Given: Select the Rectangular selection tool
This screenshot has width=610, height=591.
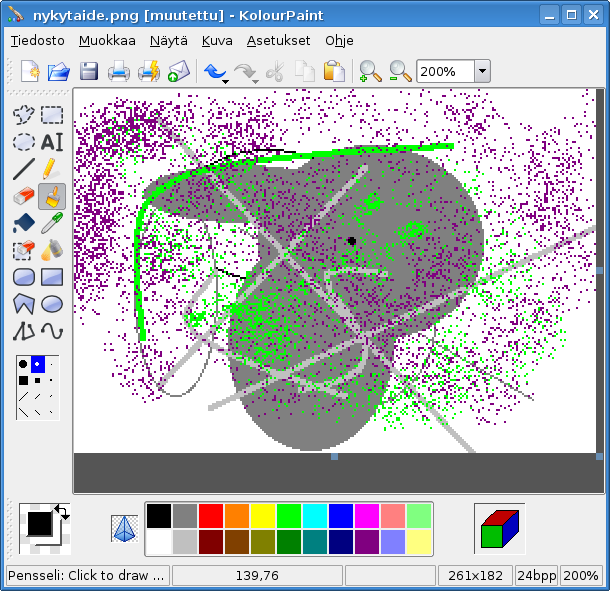Looking at the screenshot, I should (52, 115).
